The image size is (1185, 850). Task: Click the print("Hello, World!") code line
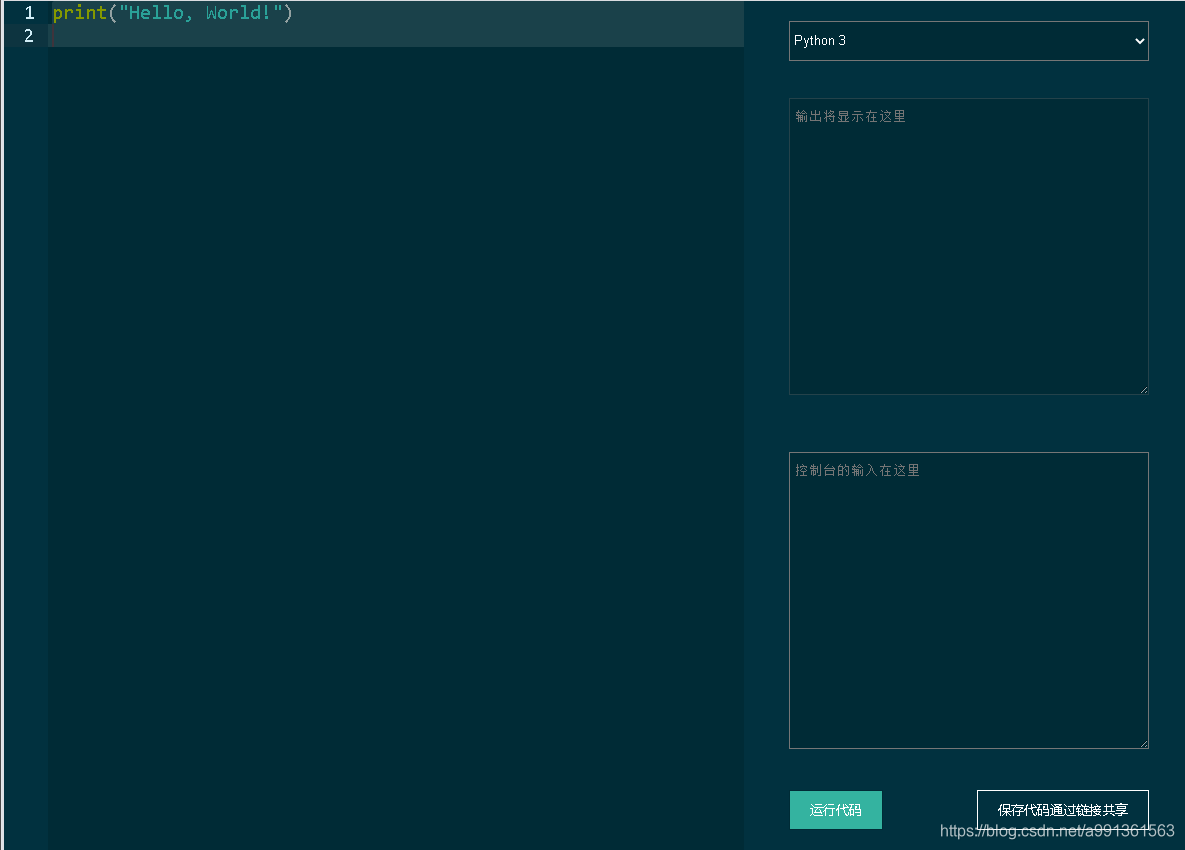172,13
